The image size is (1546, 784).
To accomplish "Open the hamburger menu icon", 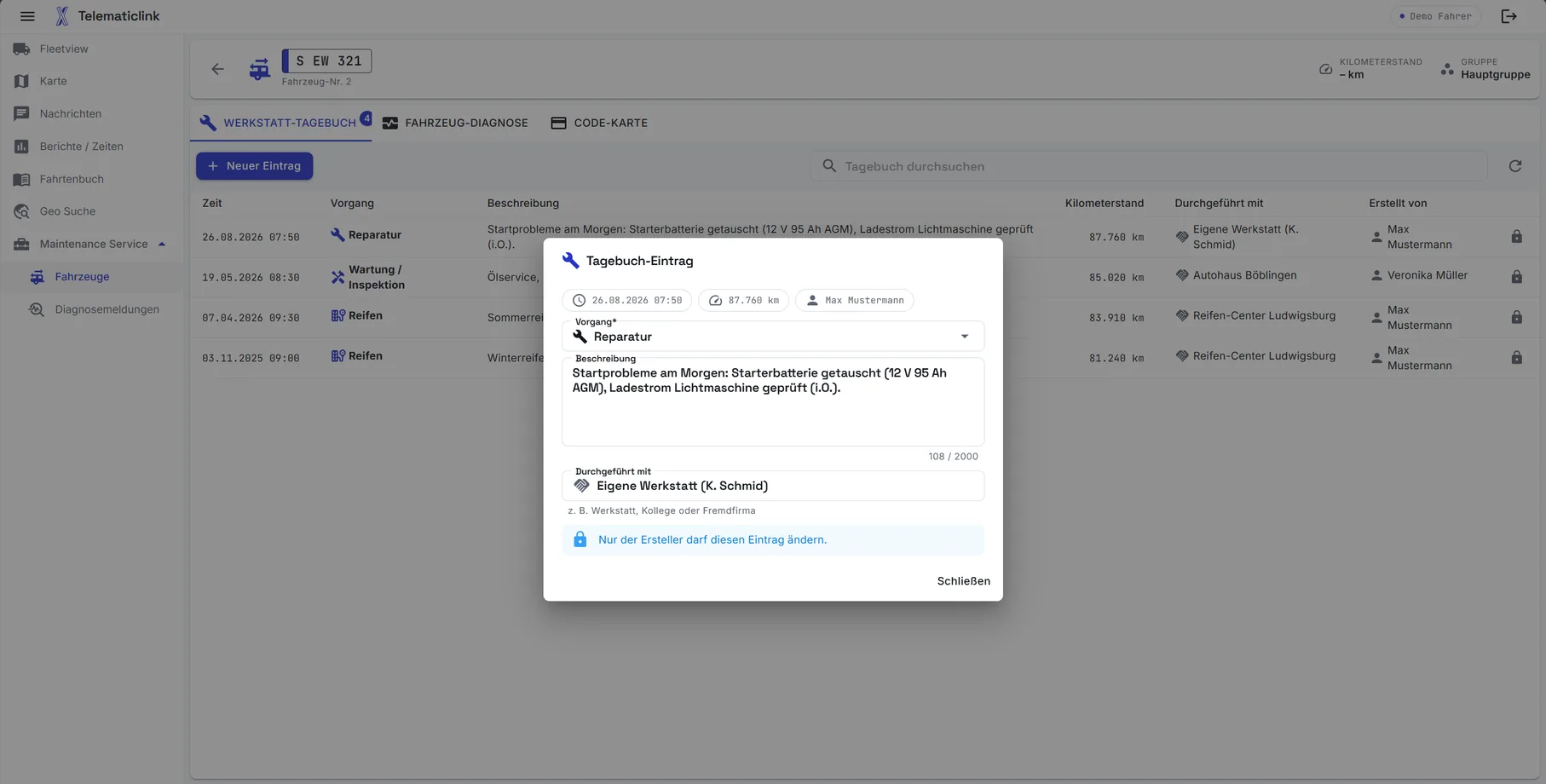I will click(x=27, y=16).
